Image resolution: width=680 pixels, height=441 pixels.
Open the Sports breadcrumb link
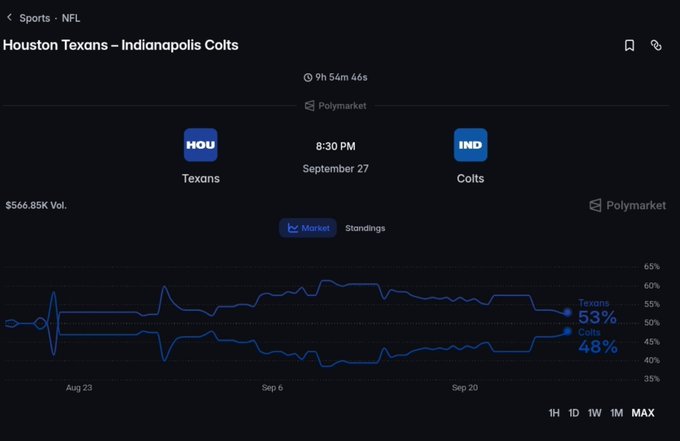tap(35, 18)
